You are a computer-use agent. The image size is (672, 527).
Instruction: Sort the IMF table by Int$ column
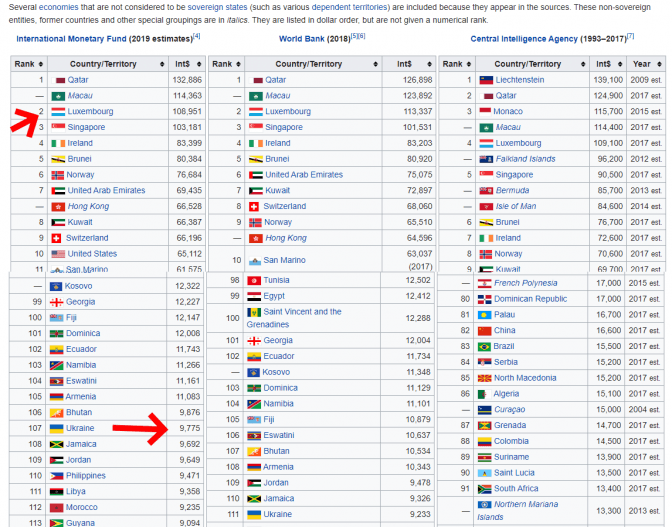(x=189, y=63)
